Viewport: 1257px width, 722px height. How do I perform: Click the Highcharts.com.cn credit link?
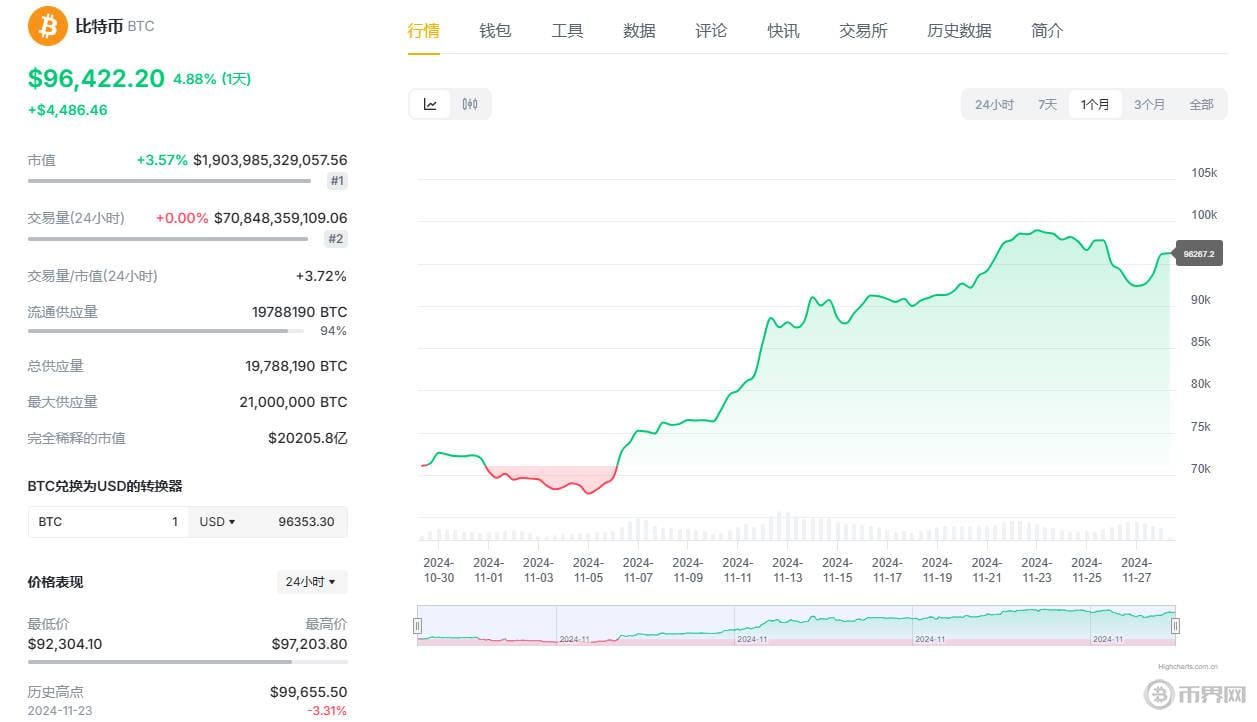[1188, 665]
